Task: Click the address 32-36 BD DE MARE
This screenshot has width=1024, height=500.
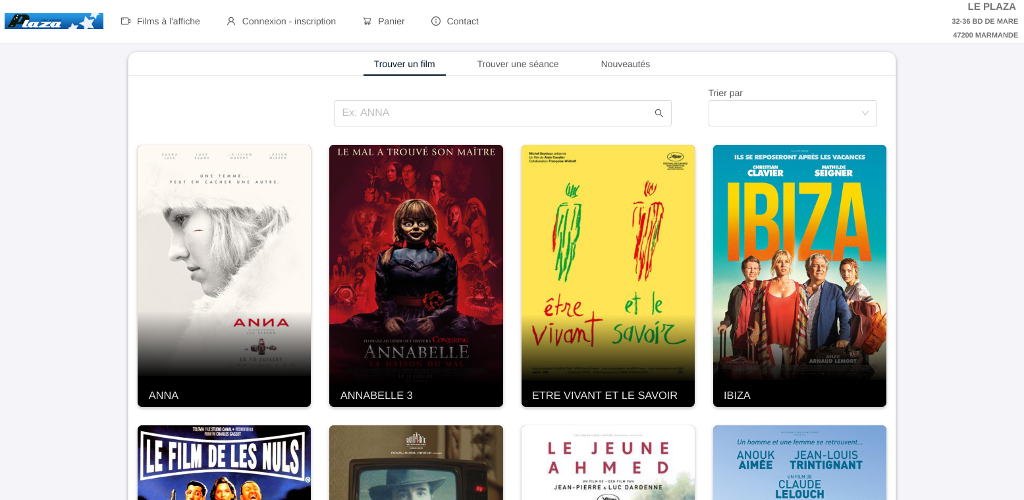Action: [x=984, y=21]
